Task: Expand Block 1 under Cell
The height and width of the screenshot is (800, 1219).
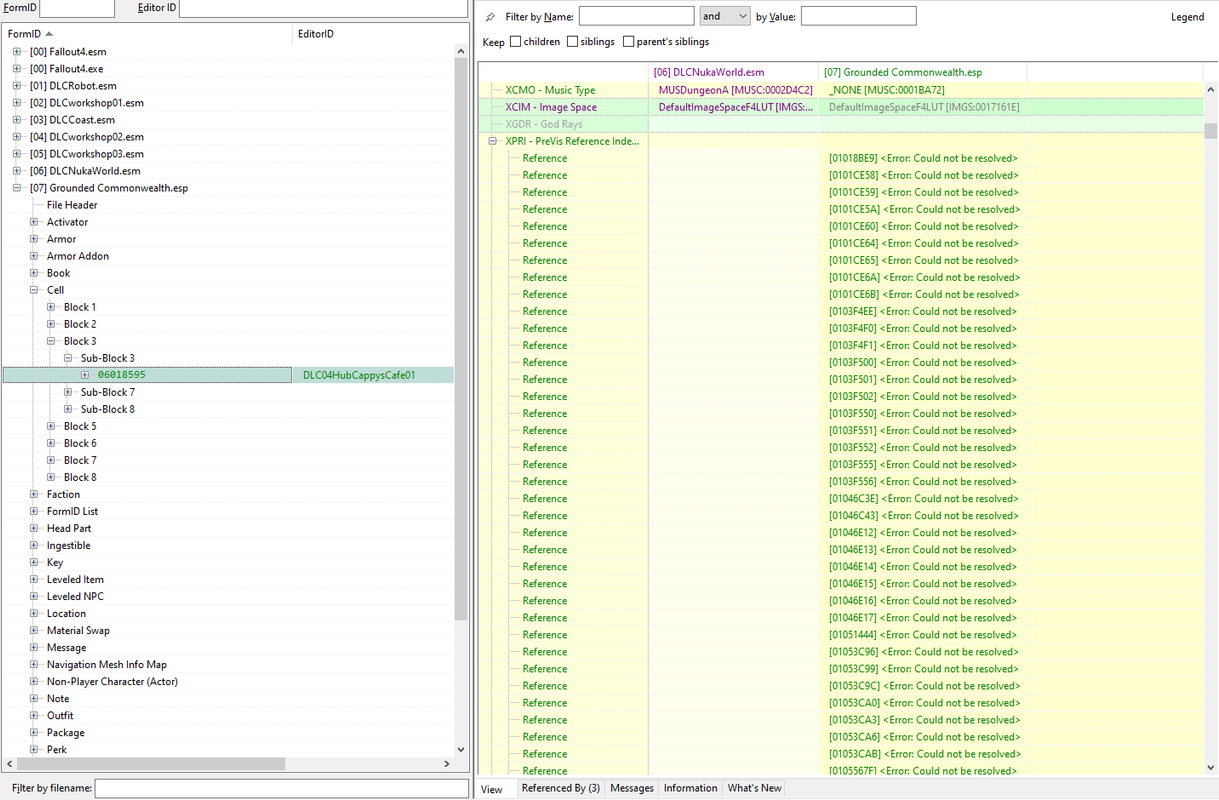Action: pyautogui.click(x=51, y=307)
